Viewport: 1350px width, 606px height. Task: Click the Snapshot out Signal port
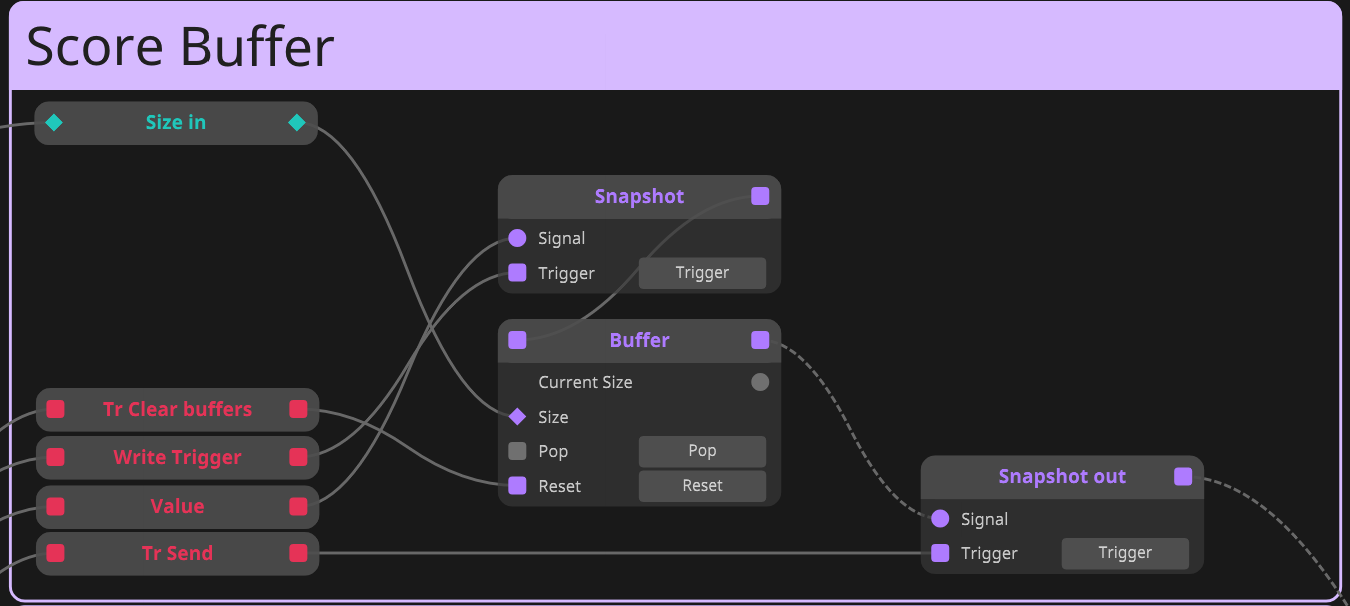pos(940,519)
